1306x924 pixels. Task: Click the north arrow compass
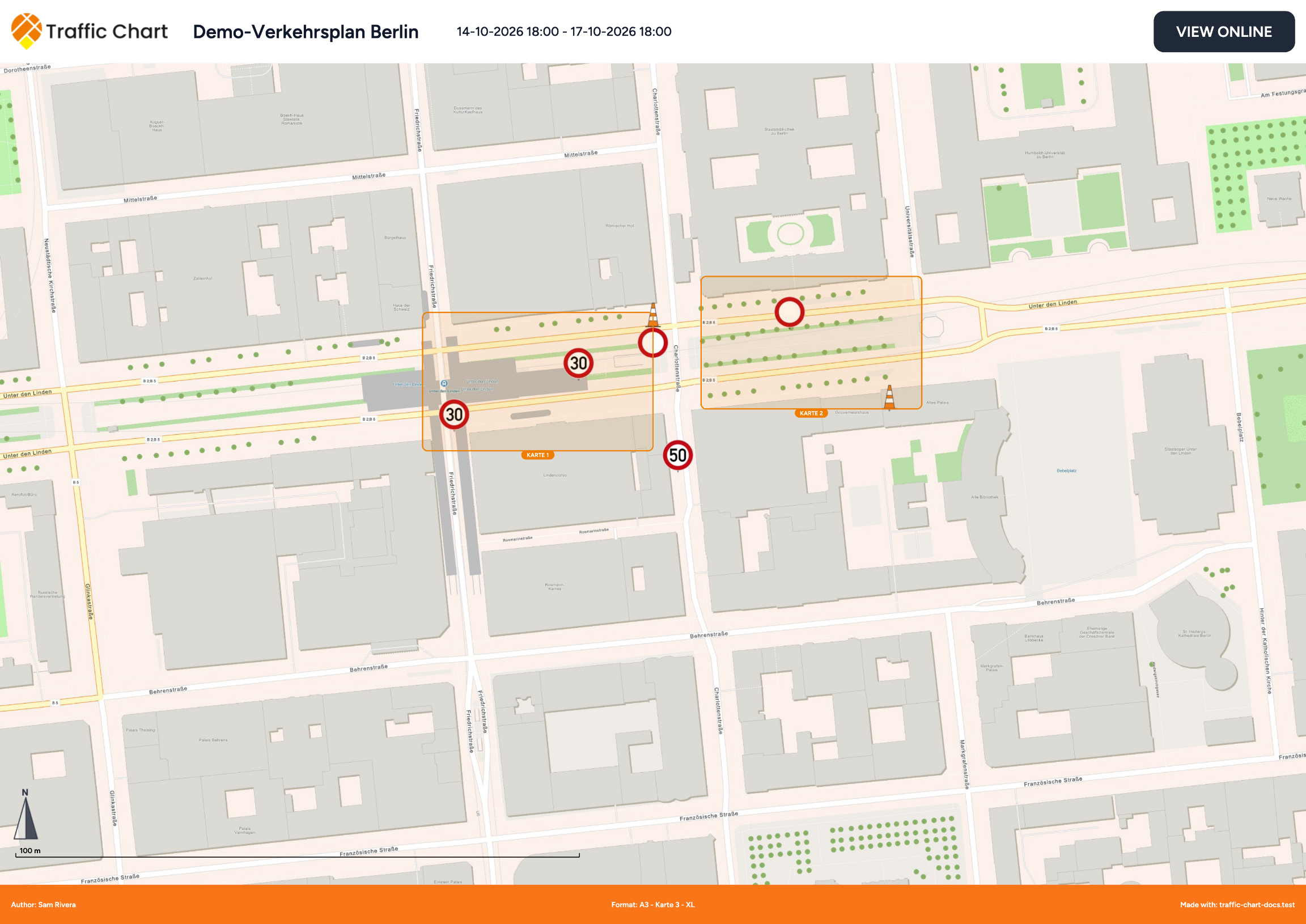click(26, 814)
